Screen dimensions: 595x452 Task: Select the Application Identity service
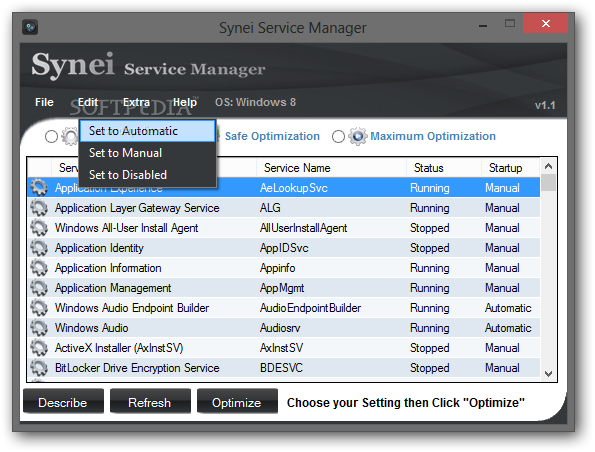[x=99, y=248]
